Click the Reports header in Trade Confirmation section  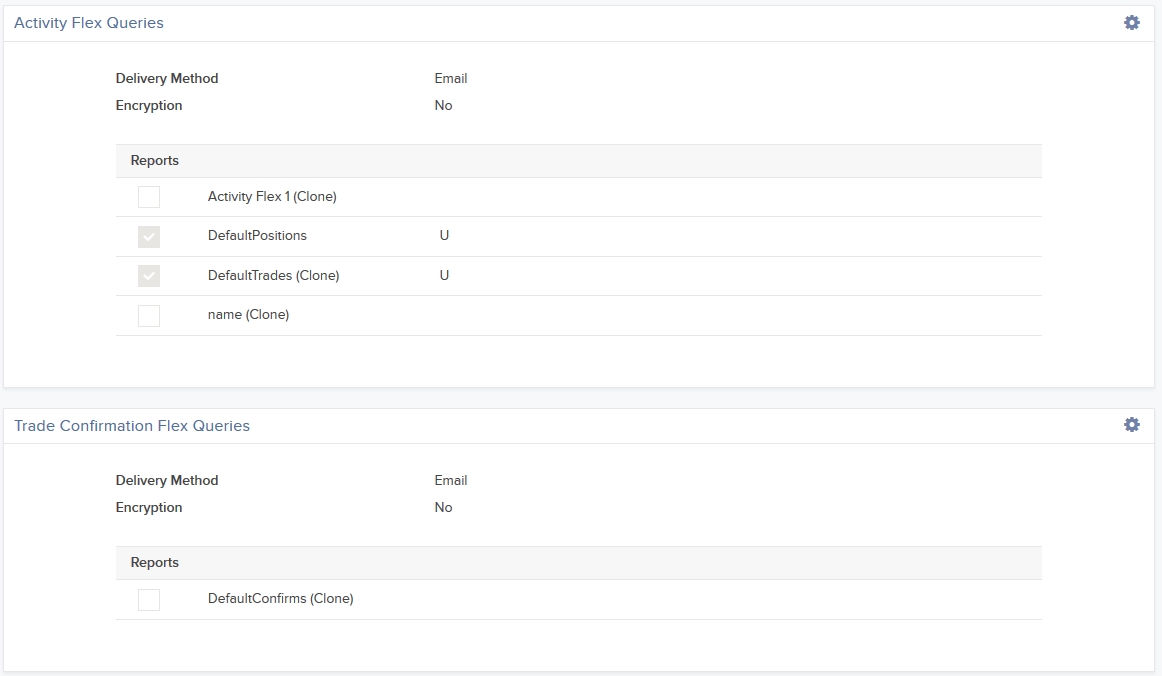tap(155, 563)
